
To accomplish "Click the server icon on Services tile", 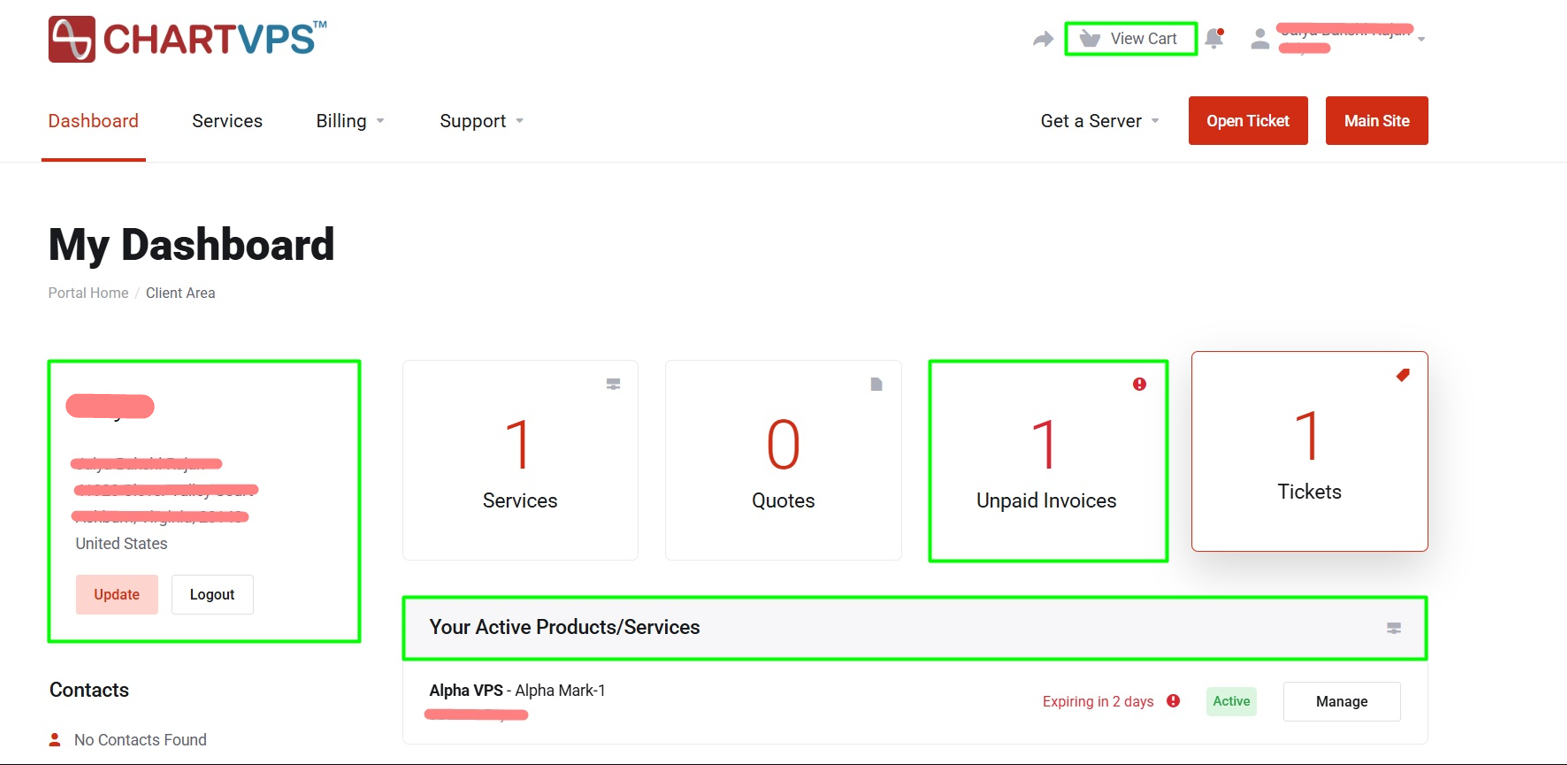I will pos(614,384).
